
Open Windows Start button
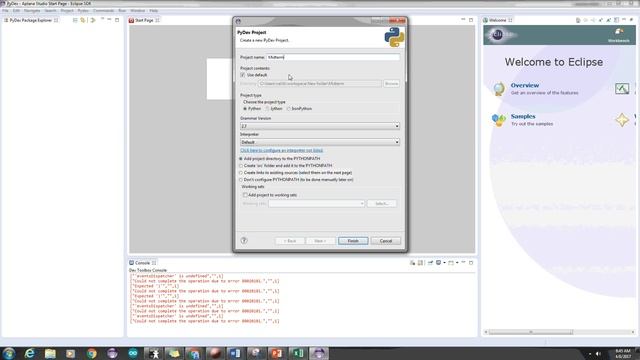point(9,353)
